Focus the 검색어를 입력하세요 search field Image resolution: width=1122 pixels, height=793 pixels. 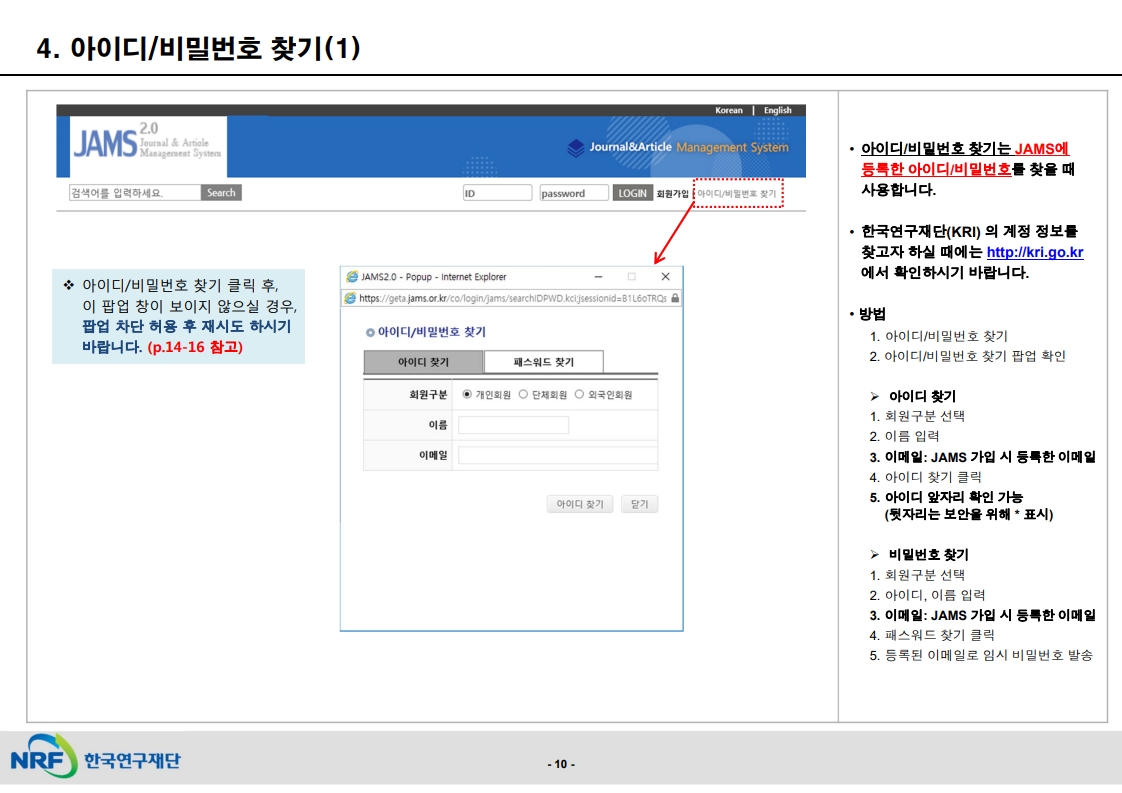[135, 193]
